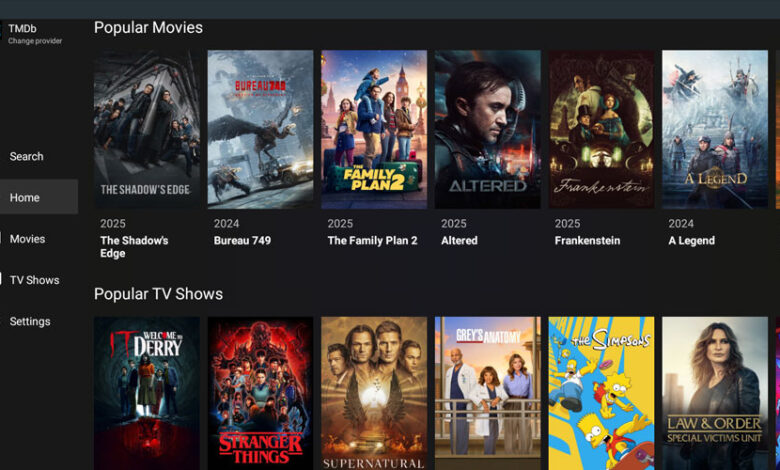Viewport: 780px width, 470px height.
Task: Open the Search menu item
Action: (27, 156)
